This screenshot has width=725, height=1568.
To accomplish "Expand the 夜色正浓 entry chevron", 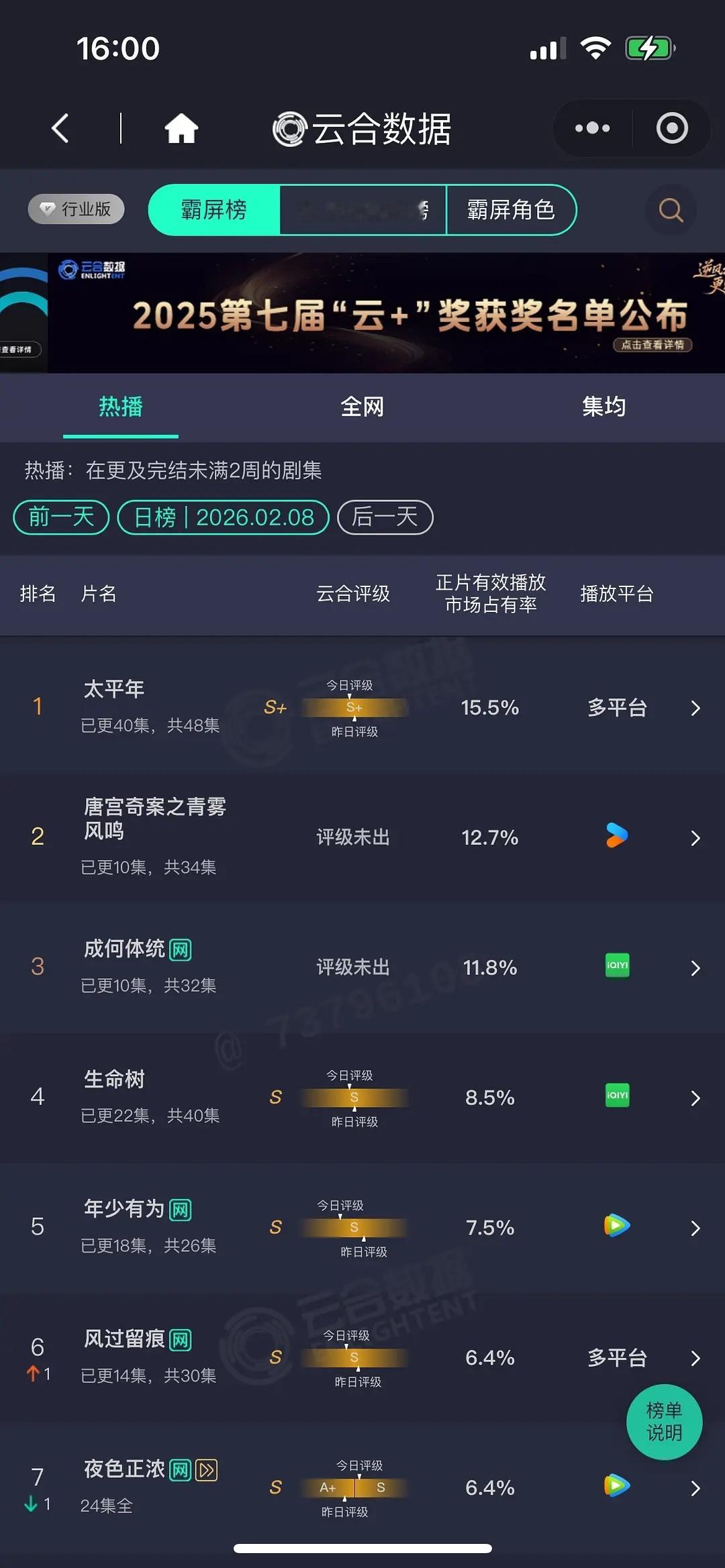I will [x=696, y=1489].
